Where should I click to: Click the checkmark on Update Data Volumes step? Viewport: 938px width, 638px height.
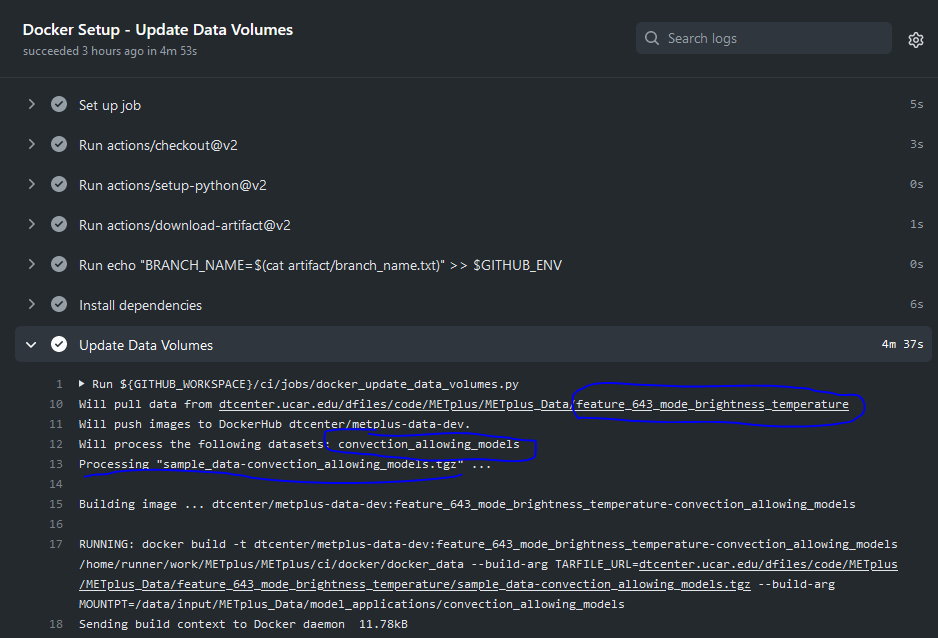click(59, 343)
